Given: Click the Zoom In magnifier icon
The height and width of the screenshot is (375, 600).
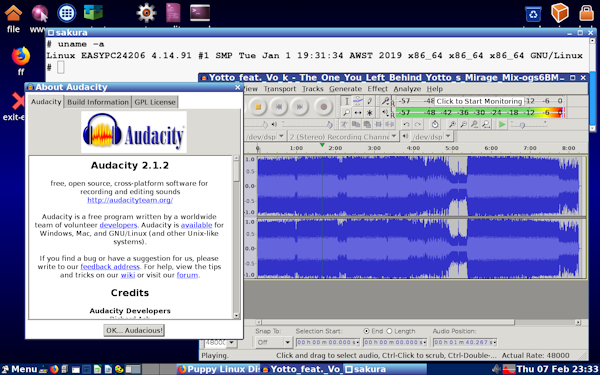Looking at the screenshot, I should (452, 124).
